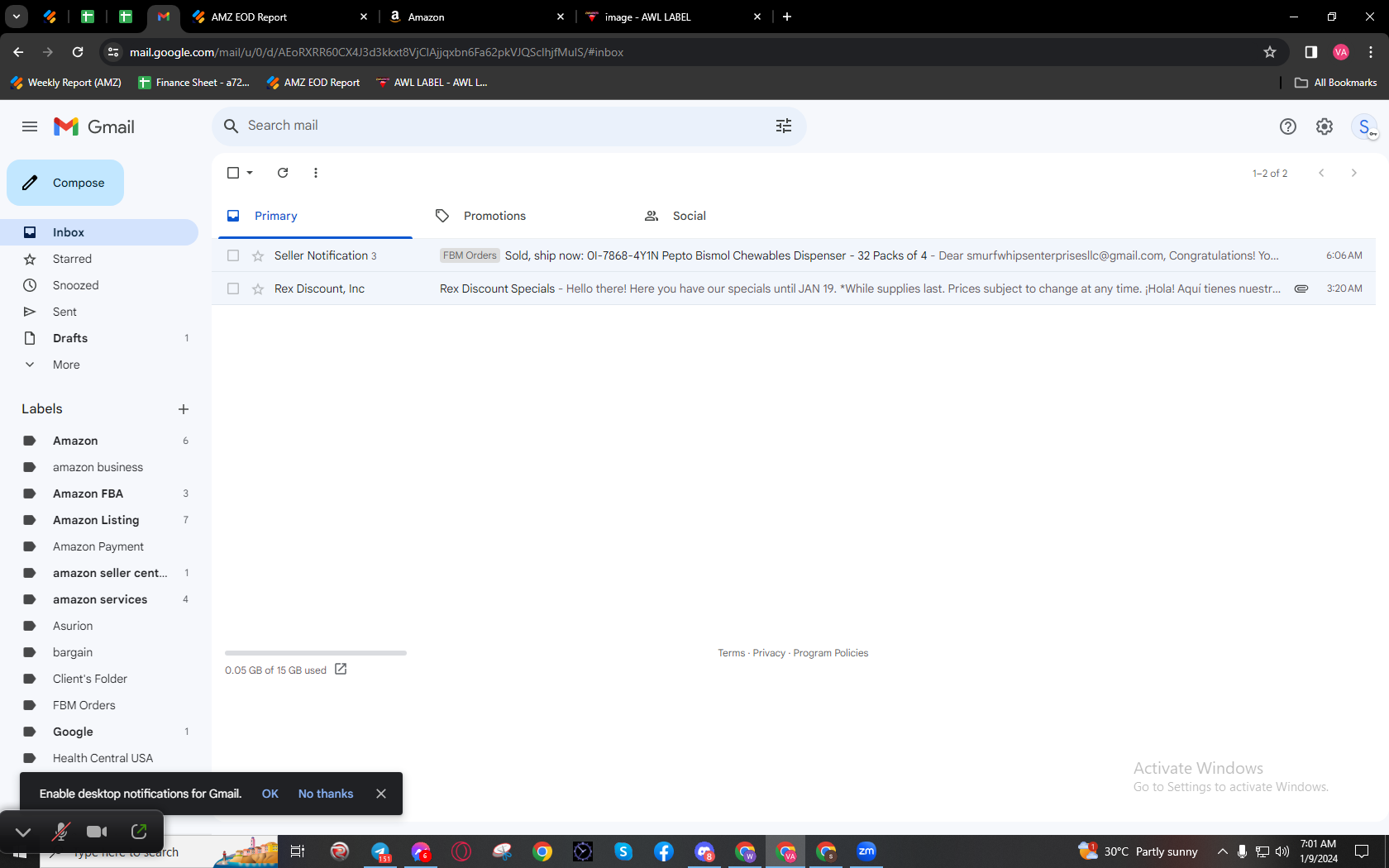
Task: Open All Bookmarks folder
Action: [1336, 83]
